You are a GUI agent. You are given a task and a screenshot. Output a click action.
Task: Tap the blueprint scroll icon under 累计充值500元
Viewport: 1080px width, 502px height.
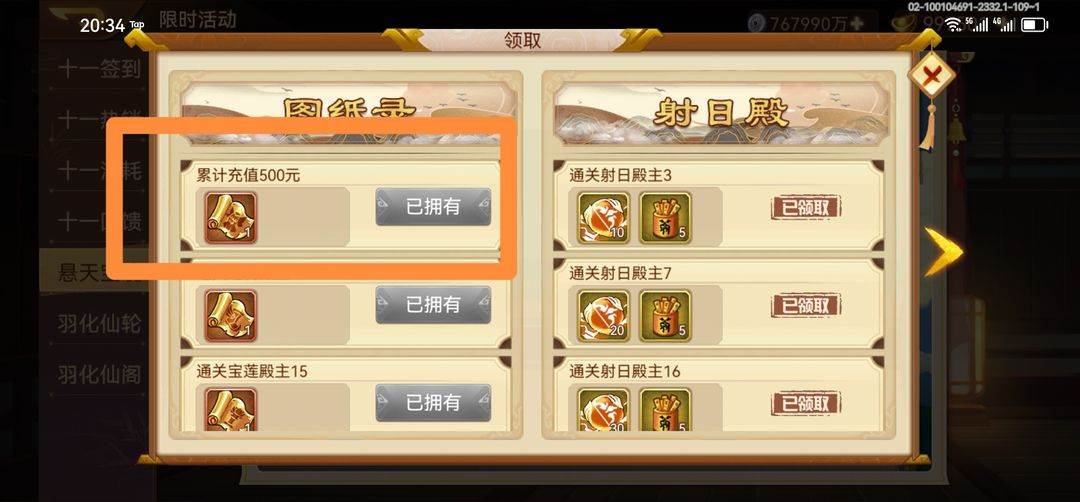click(x=231, y=218)
